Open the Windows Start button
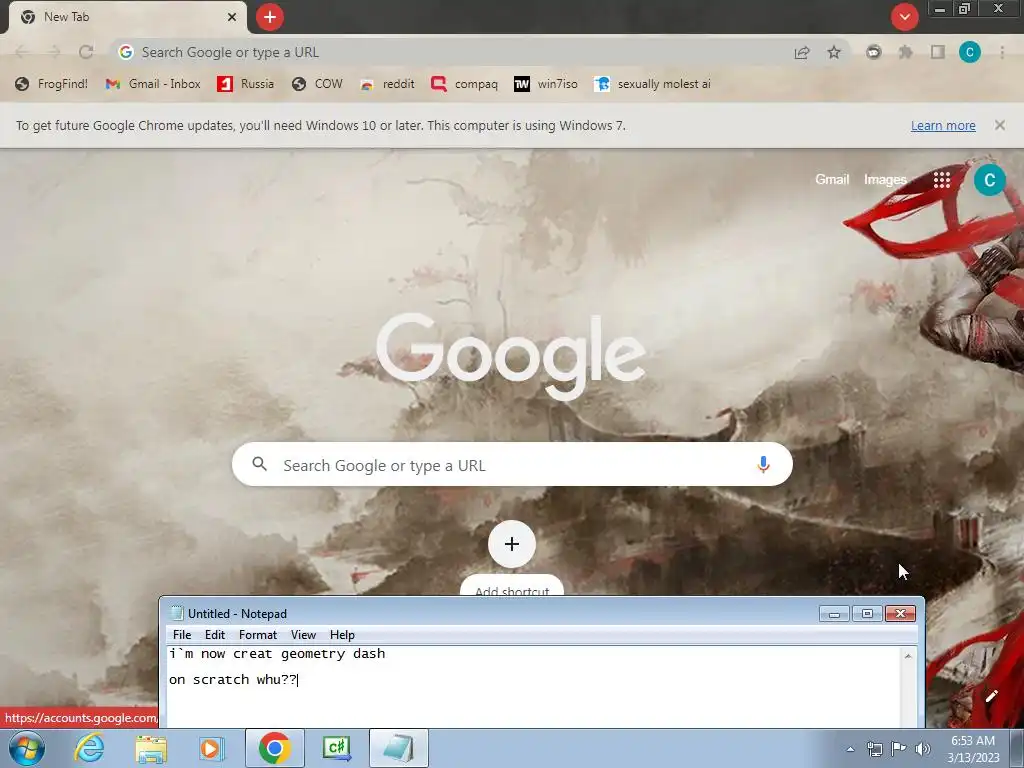This screenshot has height=768, width=1024. 27,748
